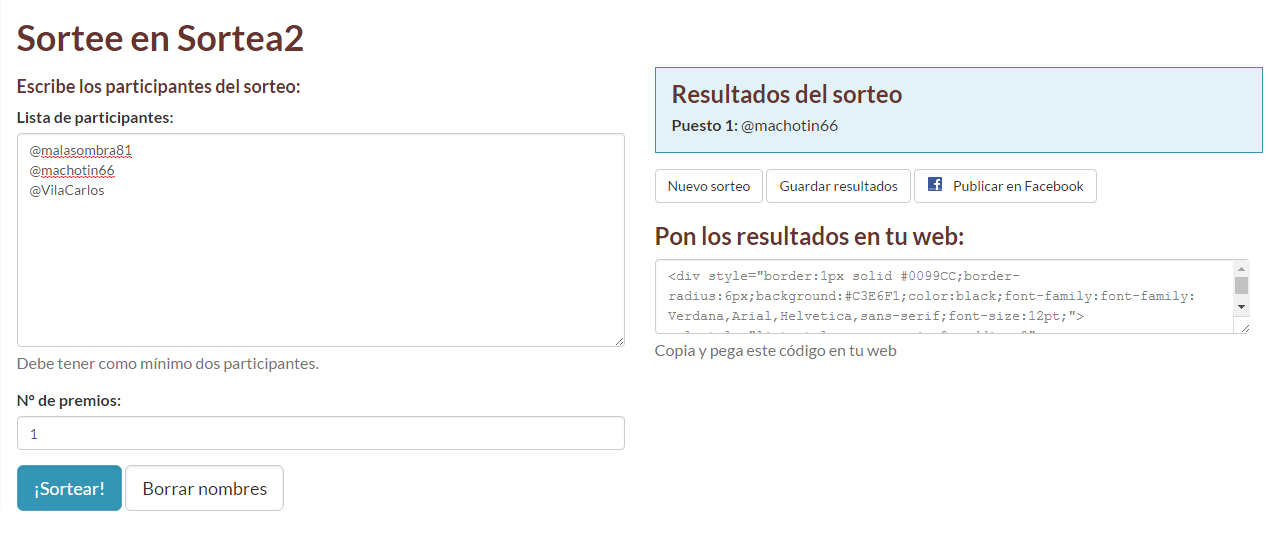Image resolution: width=1268 pixels, height=534 pixels.
Task: Click the embed code text box
Action: [952, 296]
